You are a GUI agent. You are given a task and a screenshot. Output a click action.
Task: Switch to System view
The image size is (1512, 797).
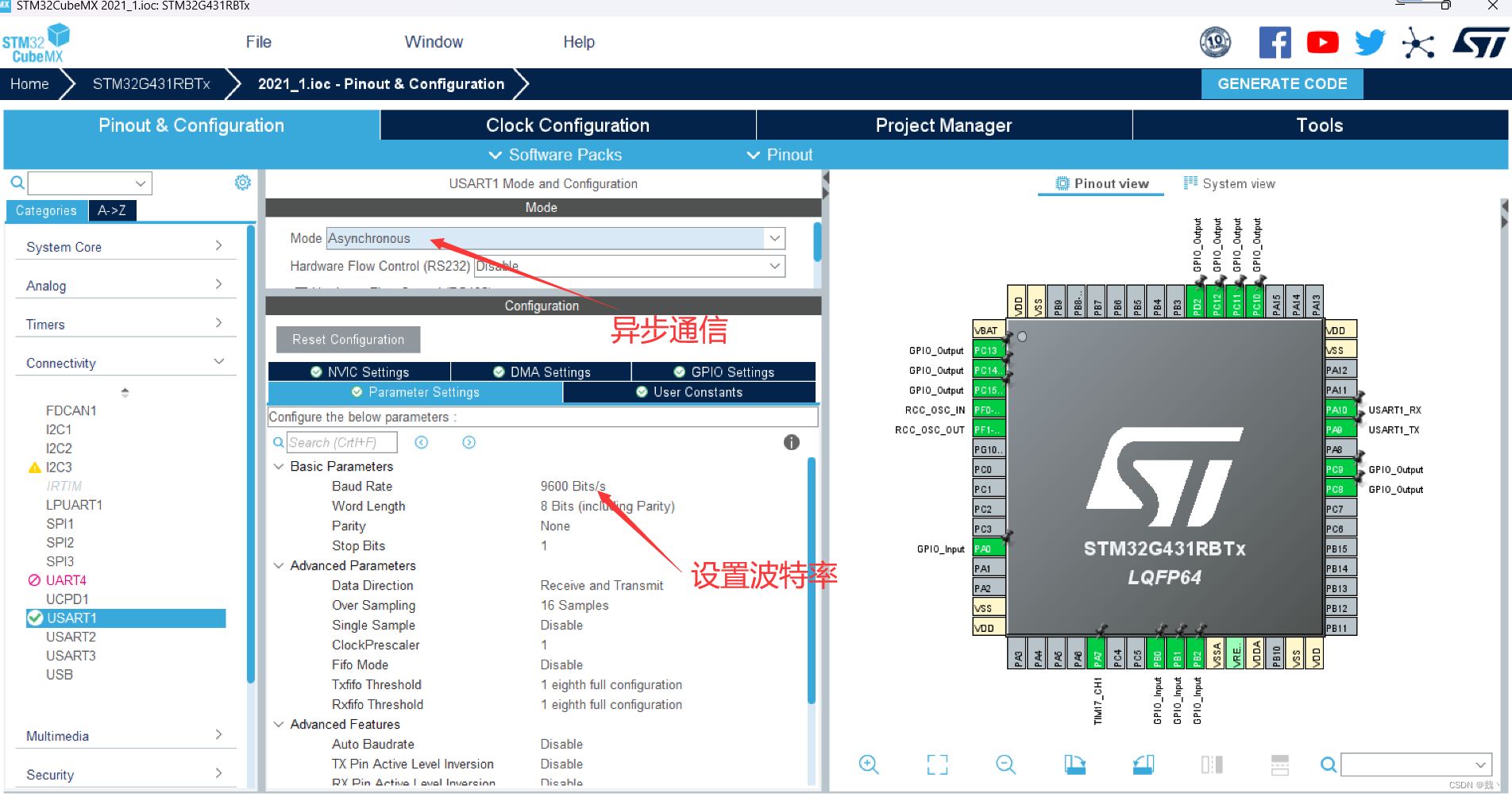coord(1229,183)
